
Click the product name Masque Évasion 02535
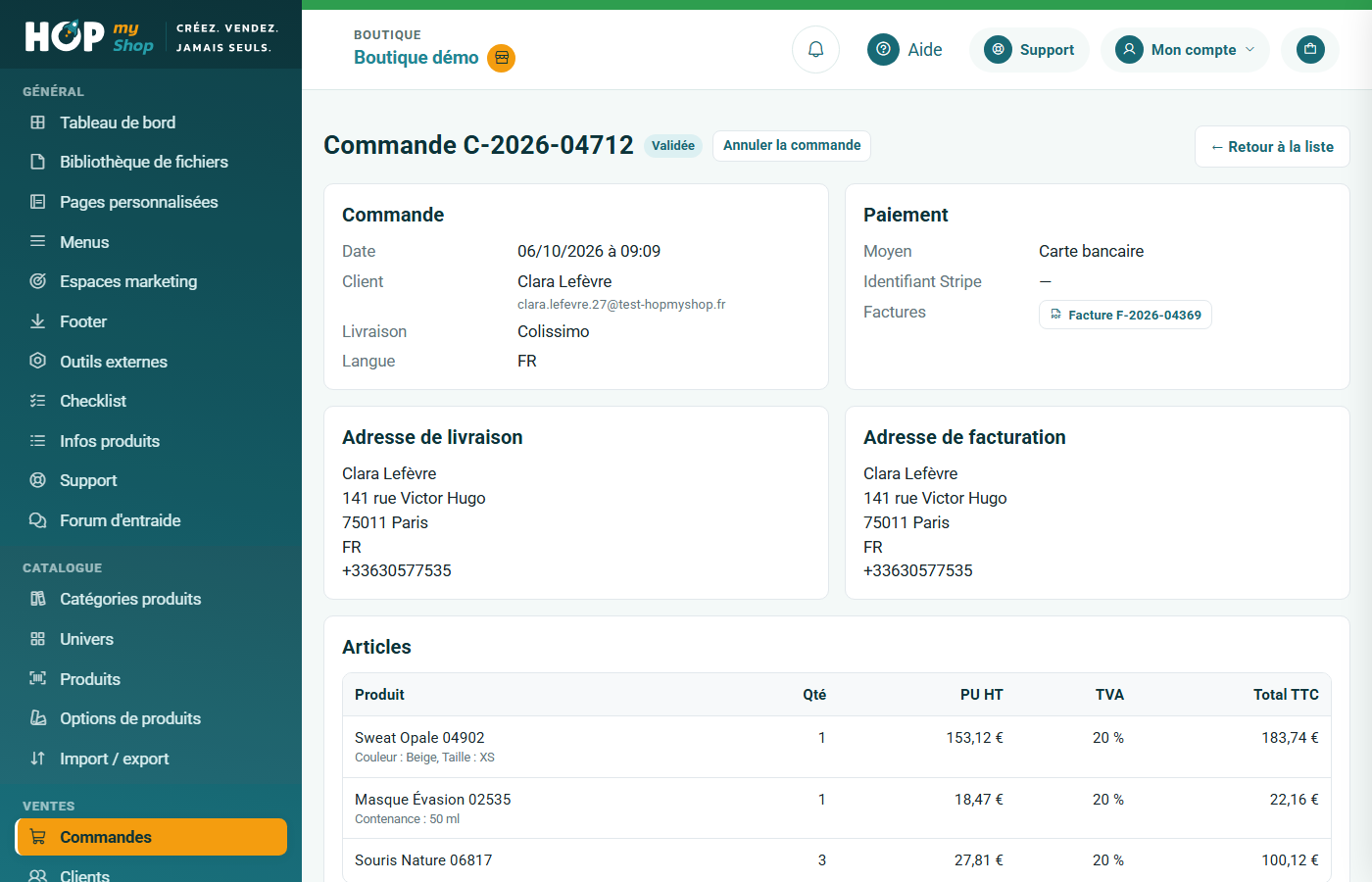[x=433, y=800]
